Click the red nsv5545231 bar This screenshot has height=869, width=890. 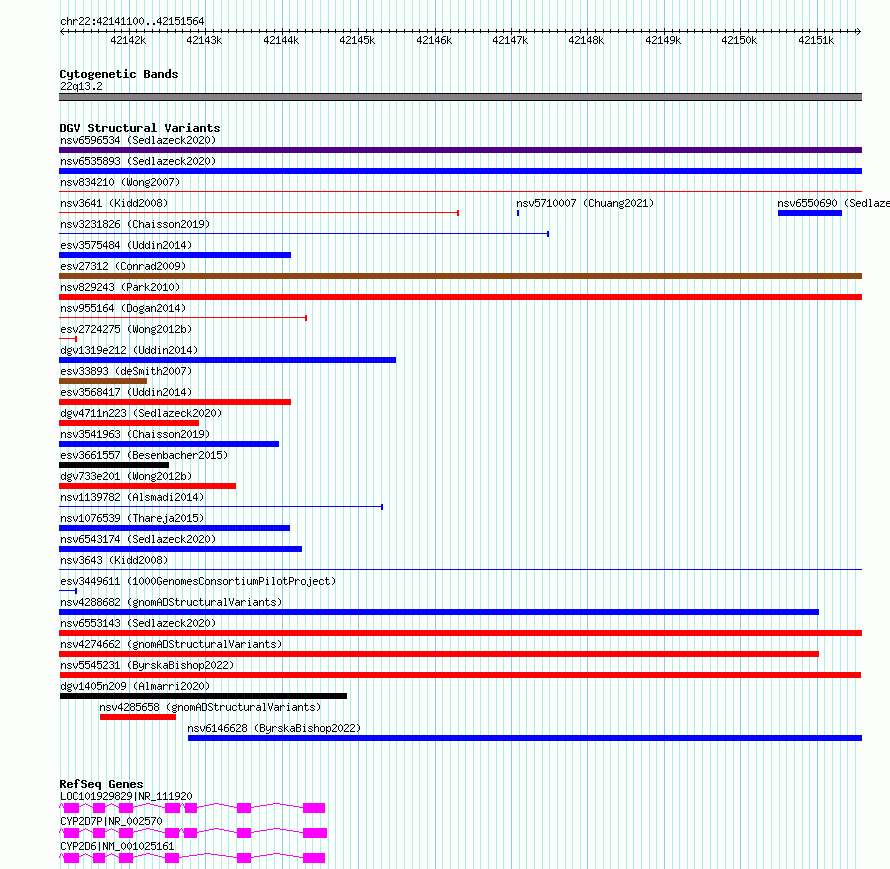(460, 675)
